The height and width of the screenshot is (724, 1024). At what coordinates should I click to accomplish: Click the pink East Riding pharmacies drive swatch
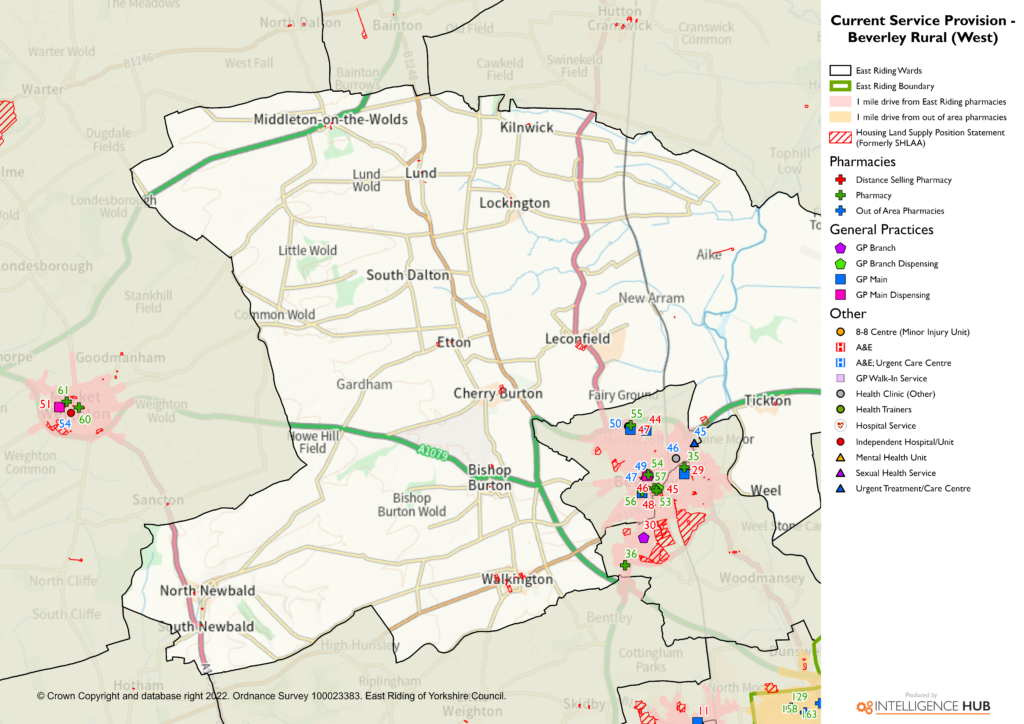pyautogui.click(x=840, y=102)
